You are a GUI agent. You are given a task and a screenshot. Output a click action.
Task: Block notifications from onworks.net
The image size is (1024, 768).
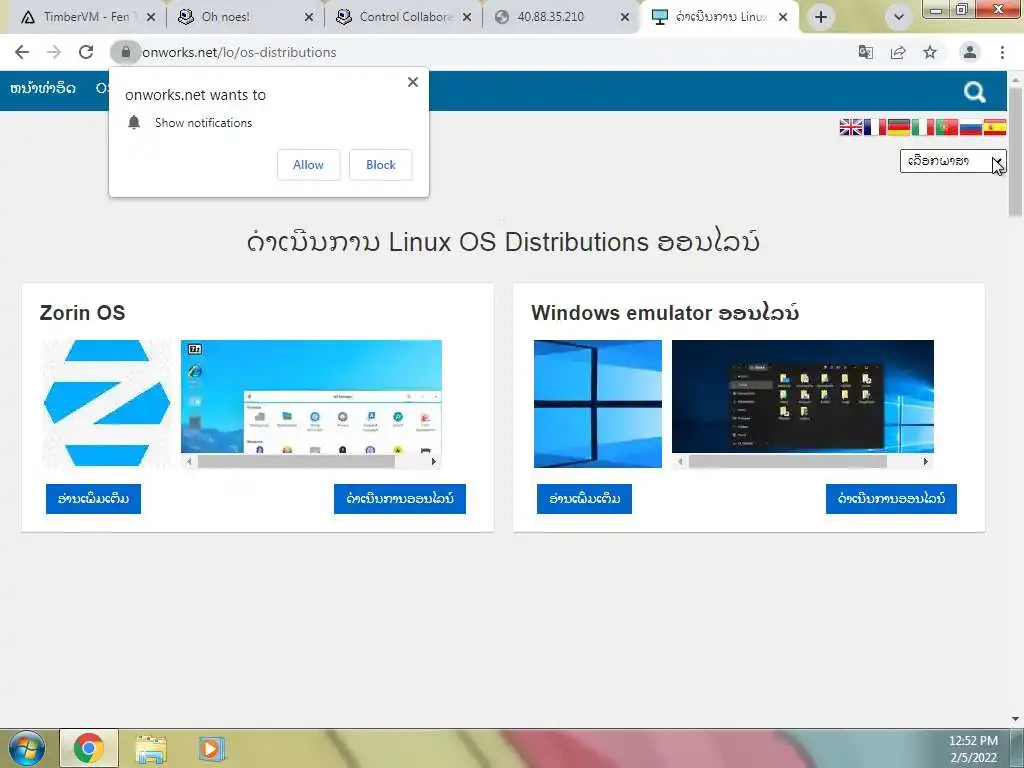tap(381, 165)
